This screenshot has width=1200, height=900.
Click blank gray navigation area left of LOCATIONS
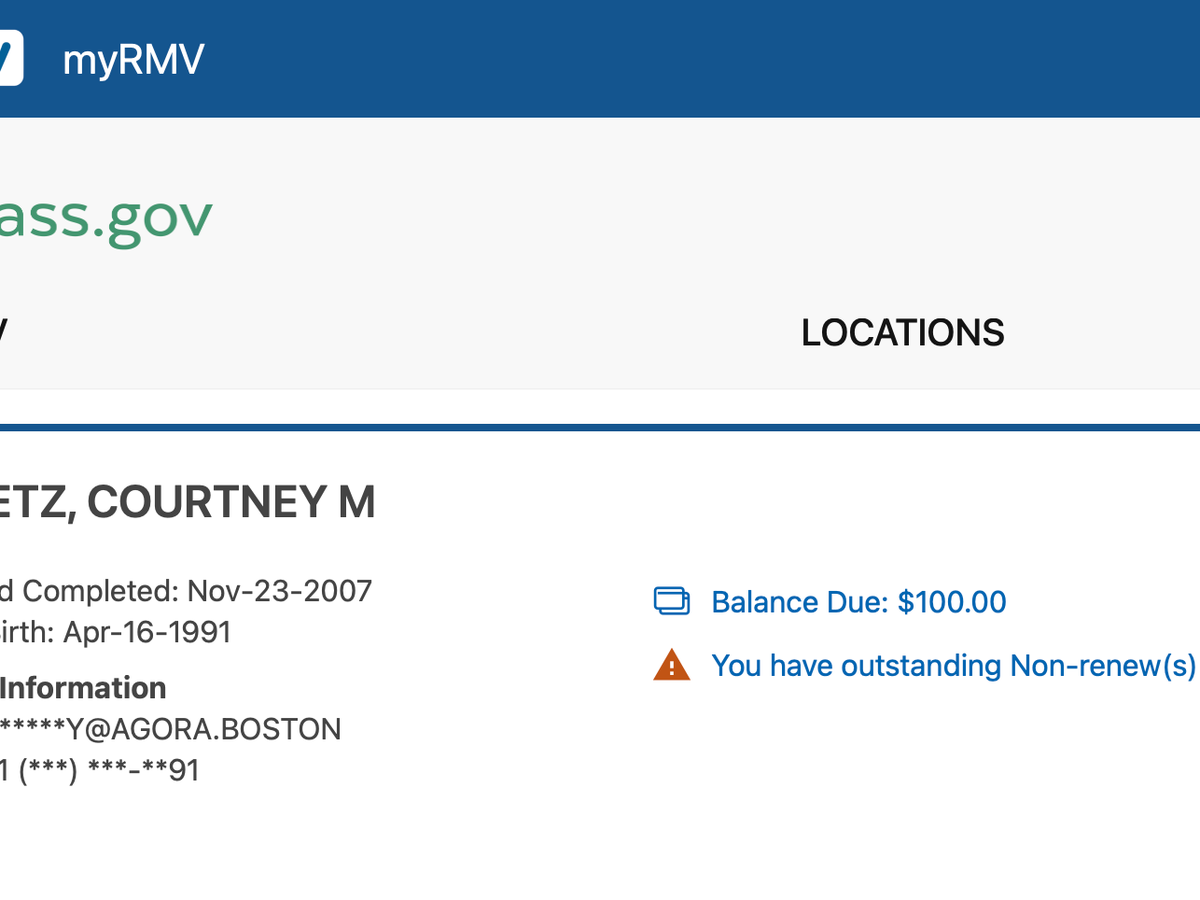pos(400,333)
